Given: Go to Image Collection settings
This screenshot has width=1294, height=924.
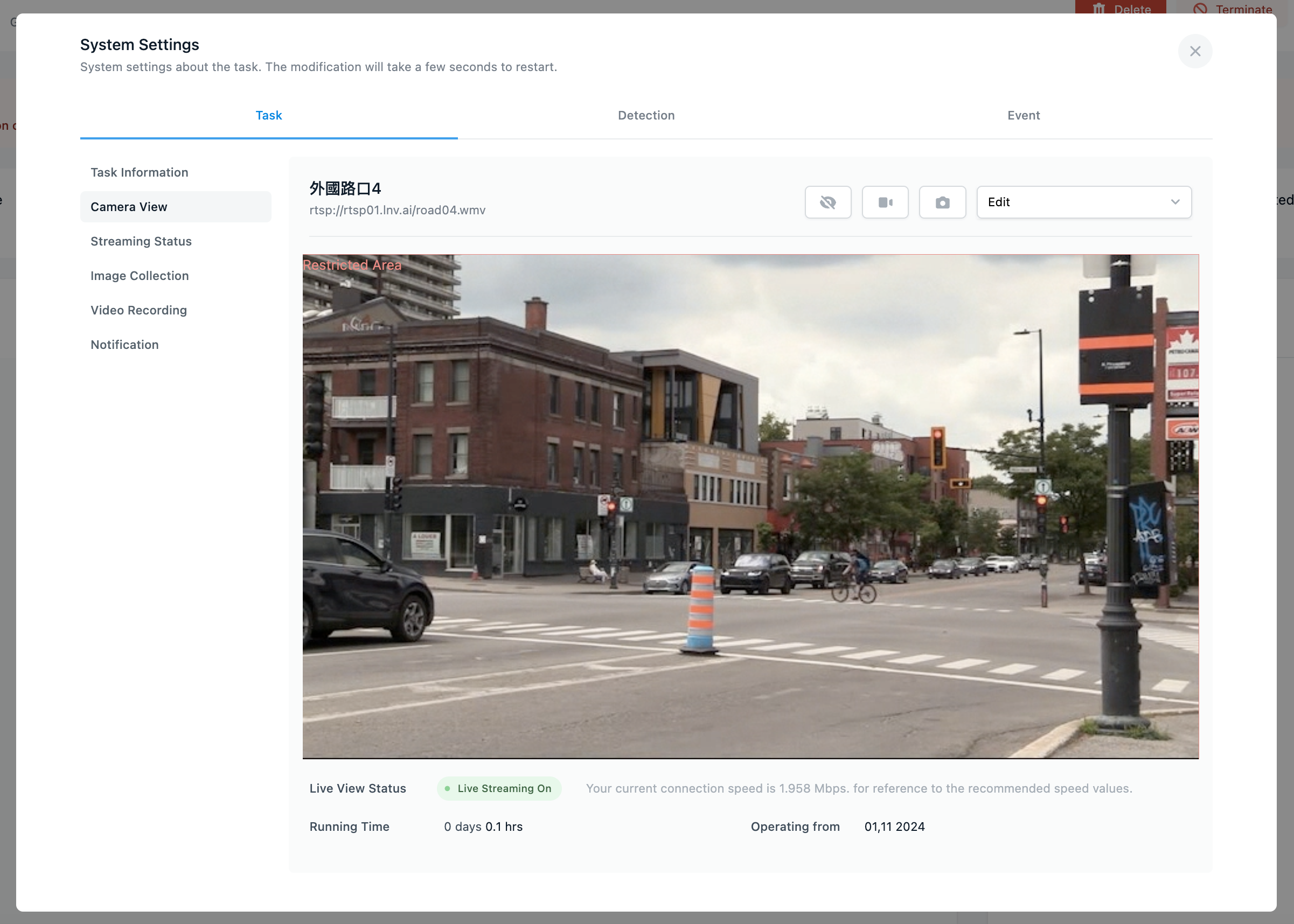Looking at the screenshot, I should tap(140, 276).
